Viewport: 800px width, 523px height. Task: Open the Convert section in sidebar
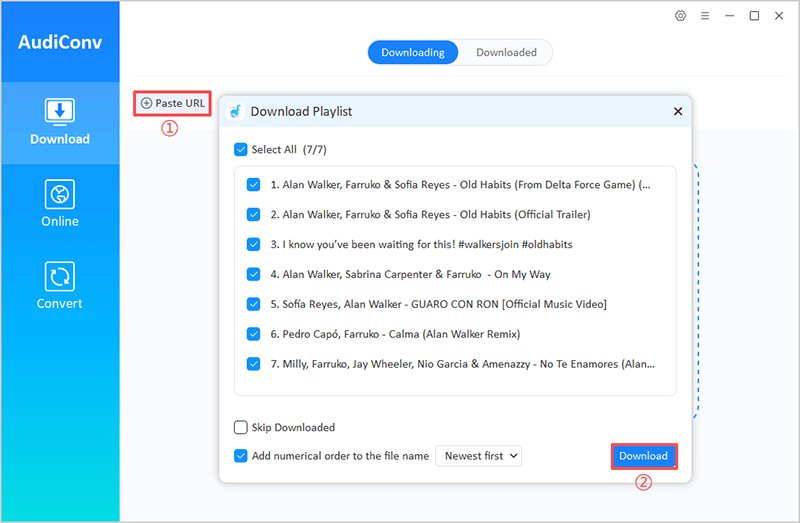(60, 286)
